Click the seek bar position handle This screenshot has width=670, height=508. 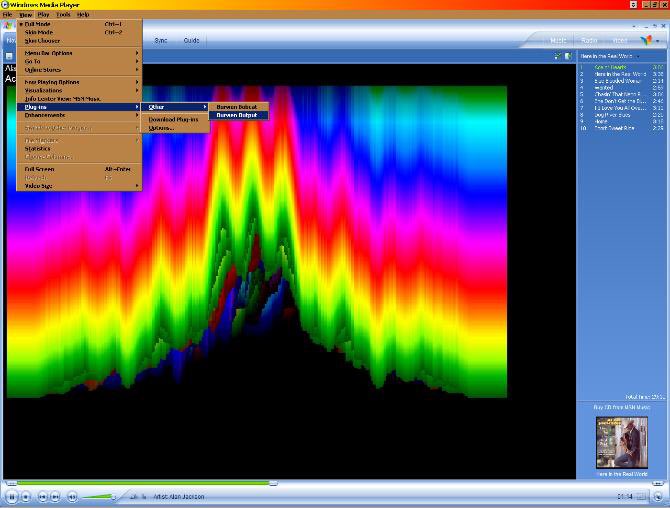273,483
